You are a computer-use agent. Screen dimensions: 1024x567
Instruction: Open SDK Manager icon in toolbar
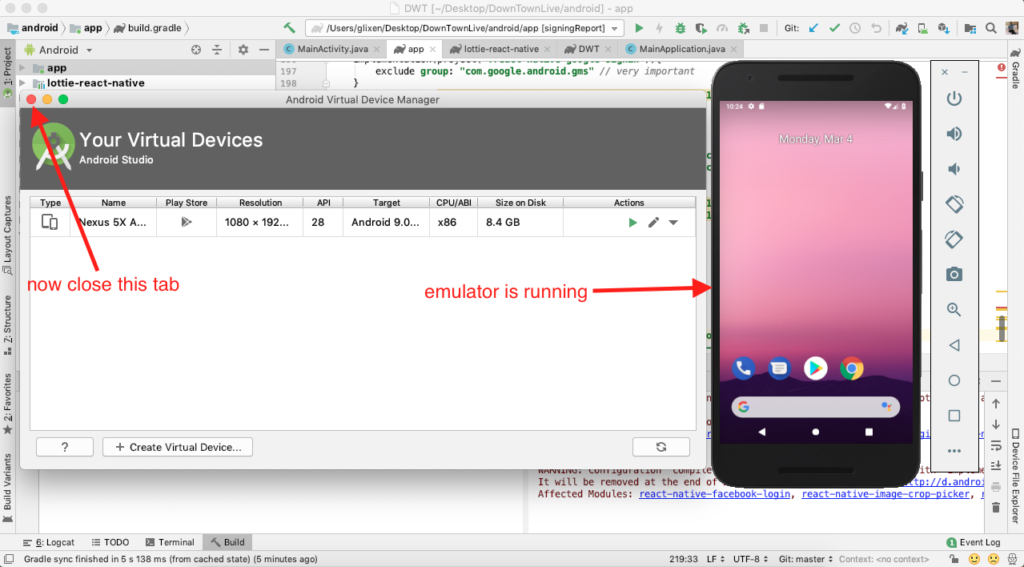point(944,28)
